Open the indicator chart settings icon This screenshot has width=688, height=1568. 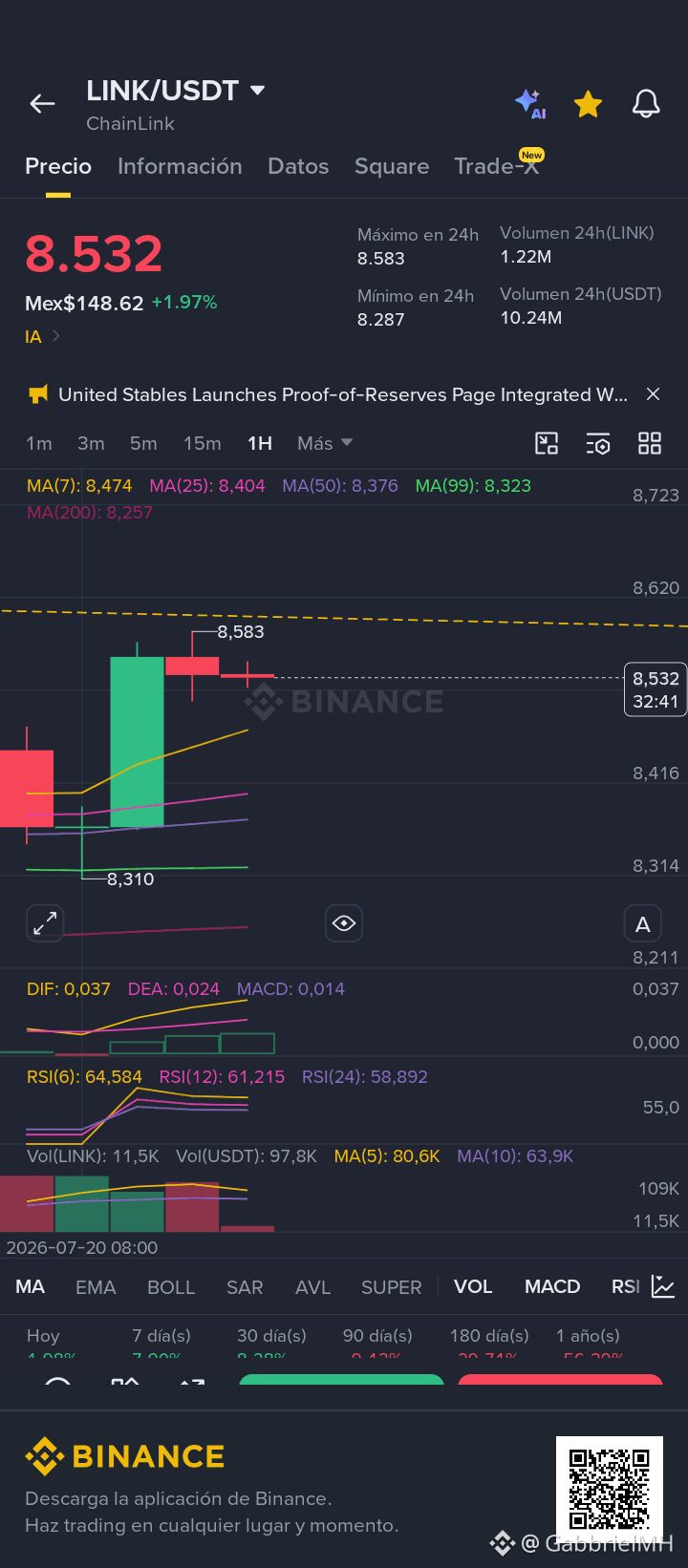663,1286
